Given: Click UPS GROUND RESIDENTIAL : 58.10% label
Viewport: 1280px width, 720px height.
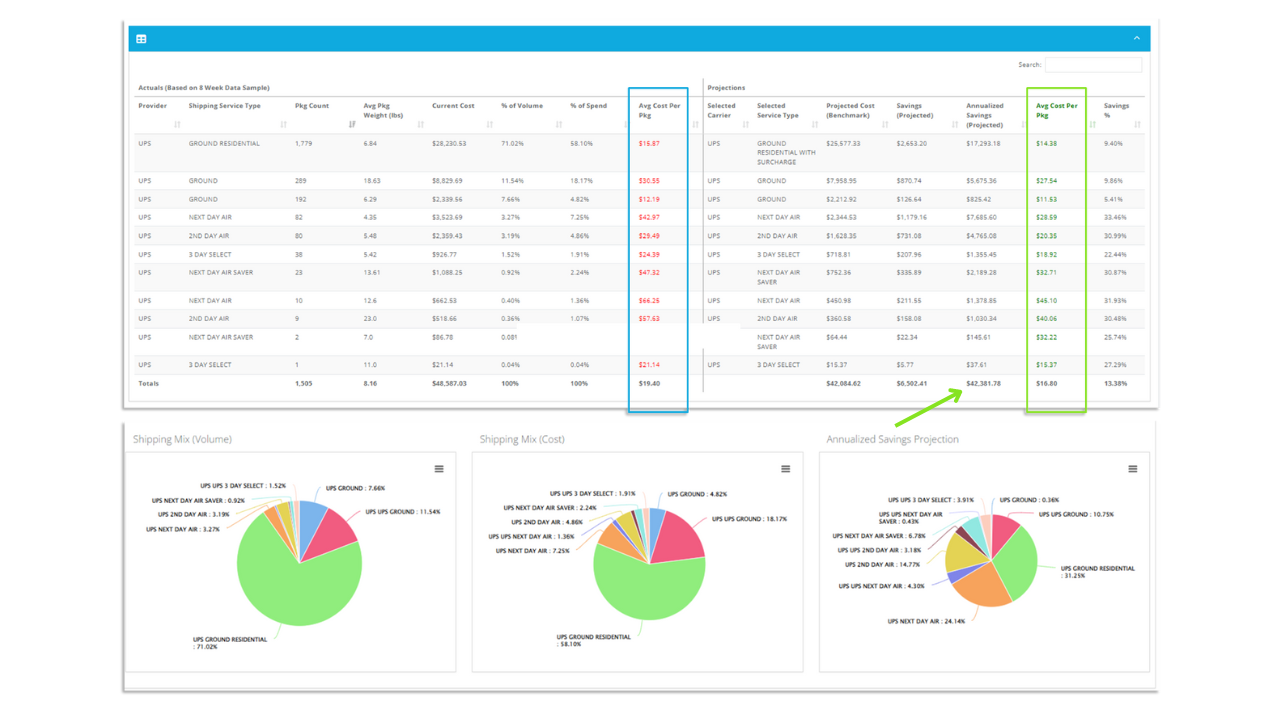Looking at the screenshot, I should point(594,640).
